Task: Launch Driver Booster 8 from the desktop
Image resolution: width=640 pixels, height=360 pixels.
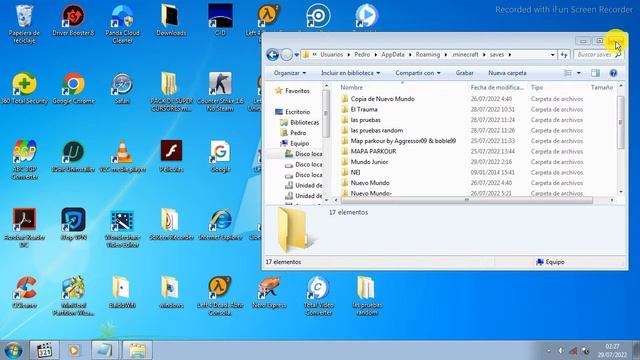Action: coord(73,20)
